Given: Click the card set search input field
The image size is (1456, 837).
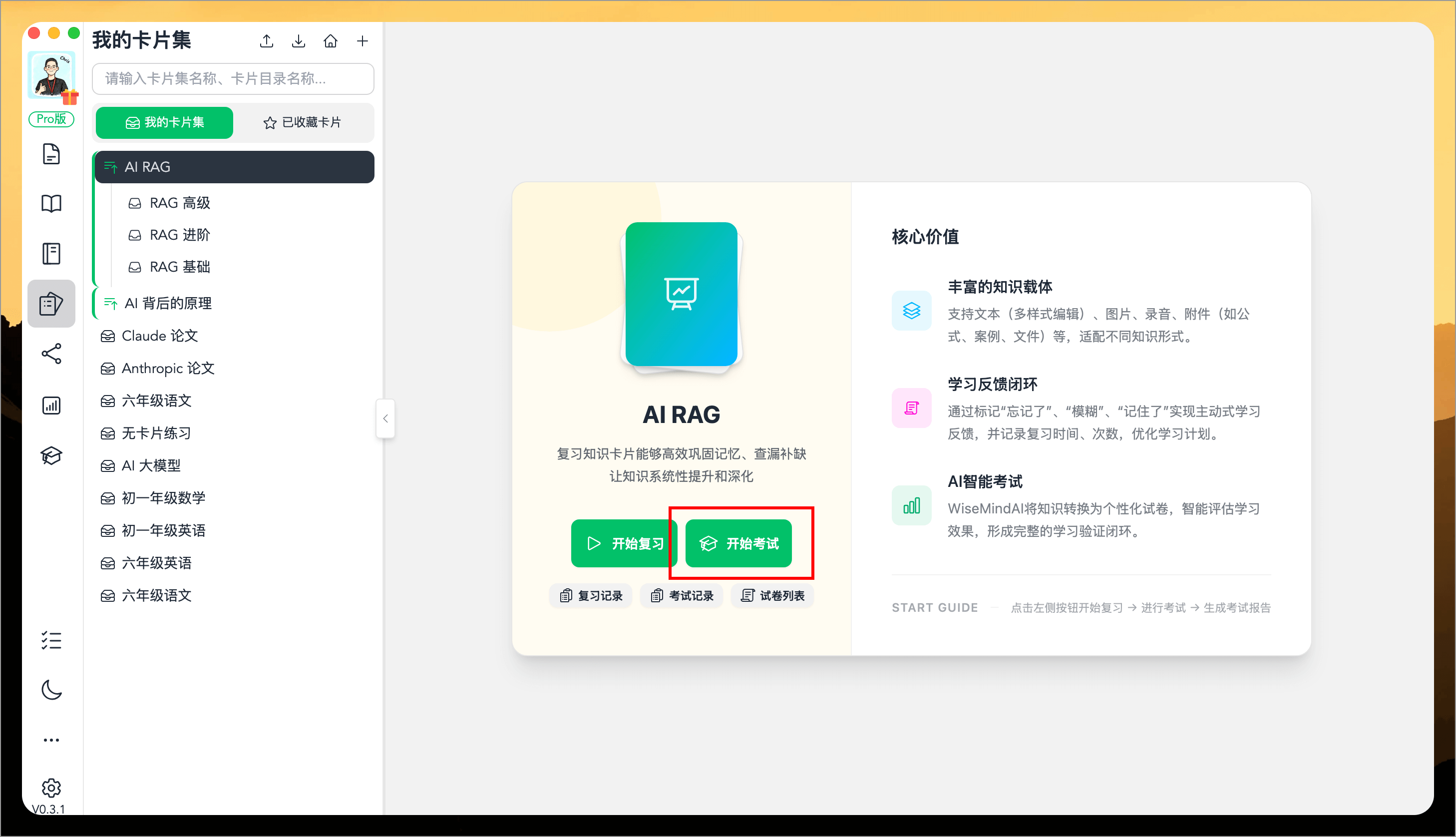Looking at the screenshot, I should (x=233, y=79).
